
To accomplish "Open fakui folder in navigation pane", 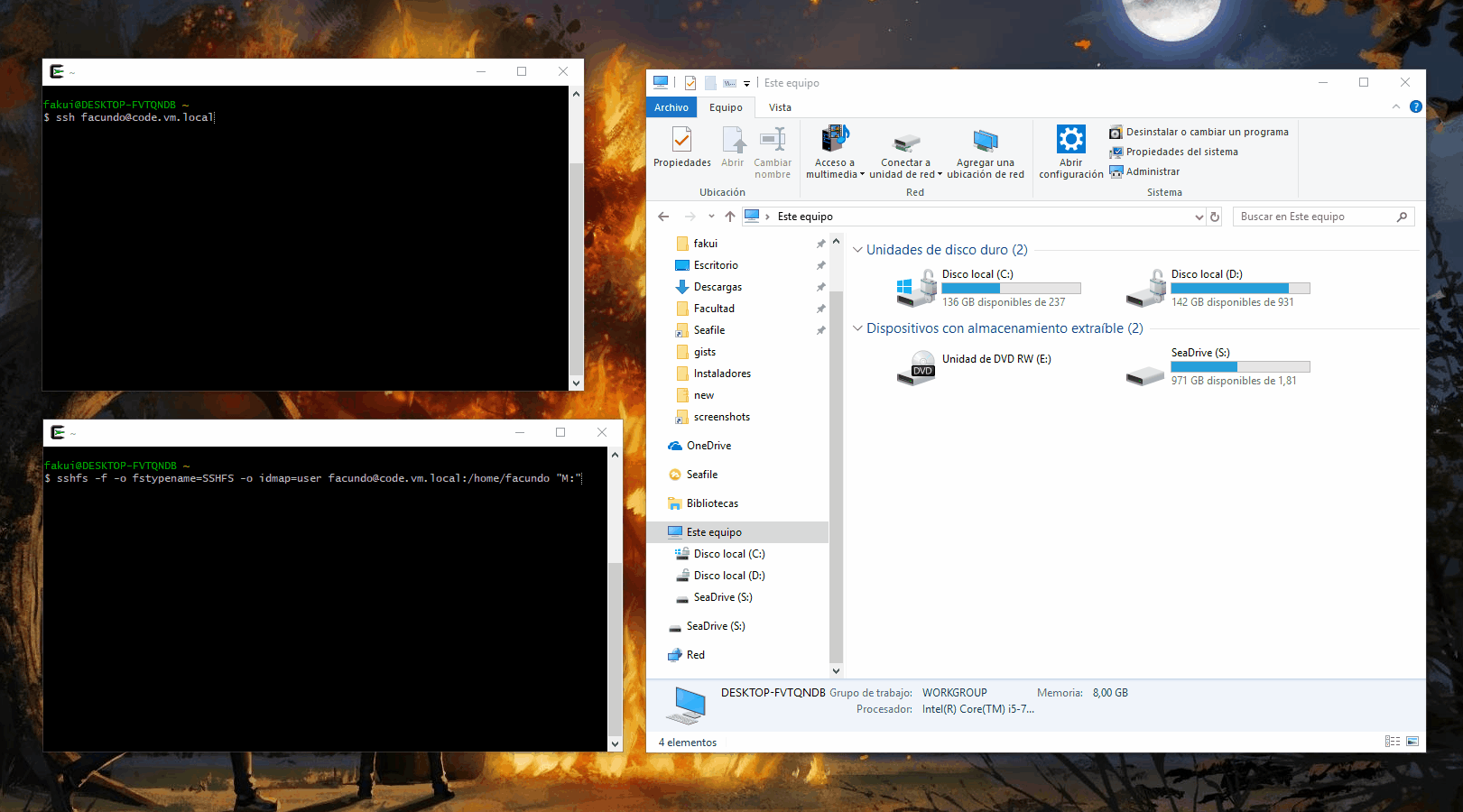I will pos(705,244).
